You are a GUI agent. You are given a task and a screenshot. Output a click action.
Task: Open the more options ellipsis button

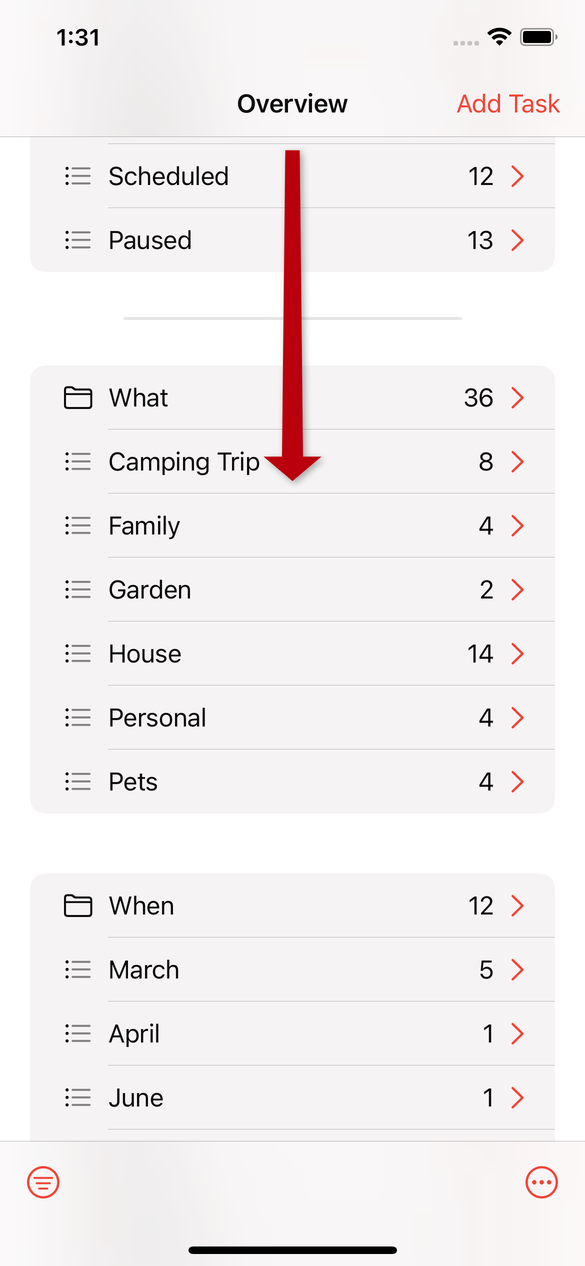[541, 1183]
